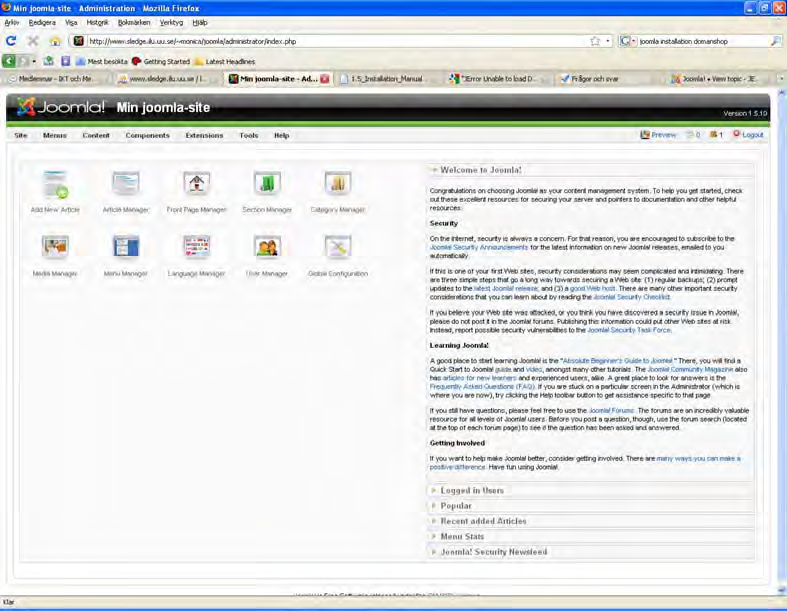Screen dimensions: 787x611
Task: Open the Components menu
Action: 148,136
